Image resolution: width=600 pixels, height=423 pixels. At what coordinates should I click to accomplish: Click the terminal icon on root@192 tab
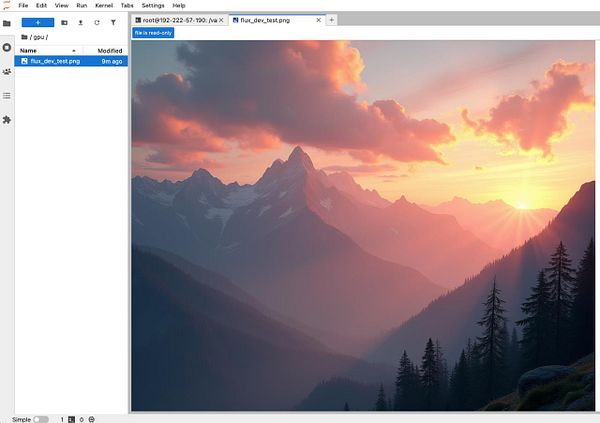(138, 20)
